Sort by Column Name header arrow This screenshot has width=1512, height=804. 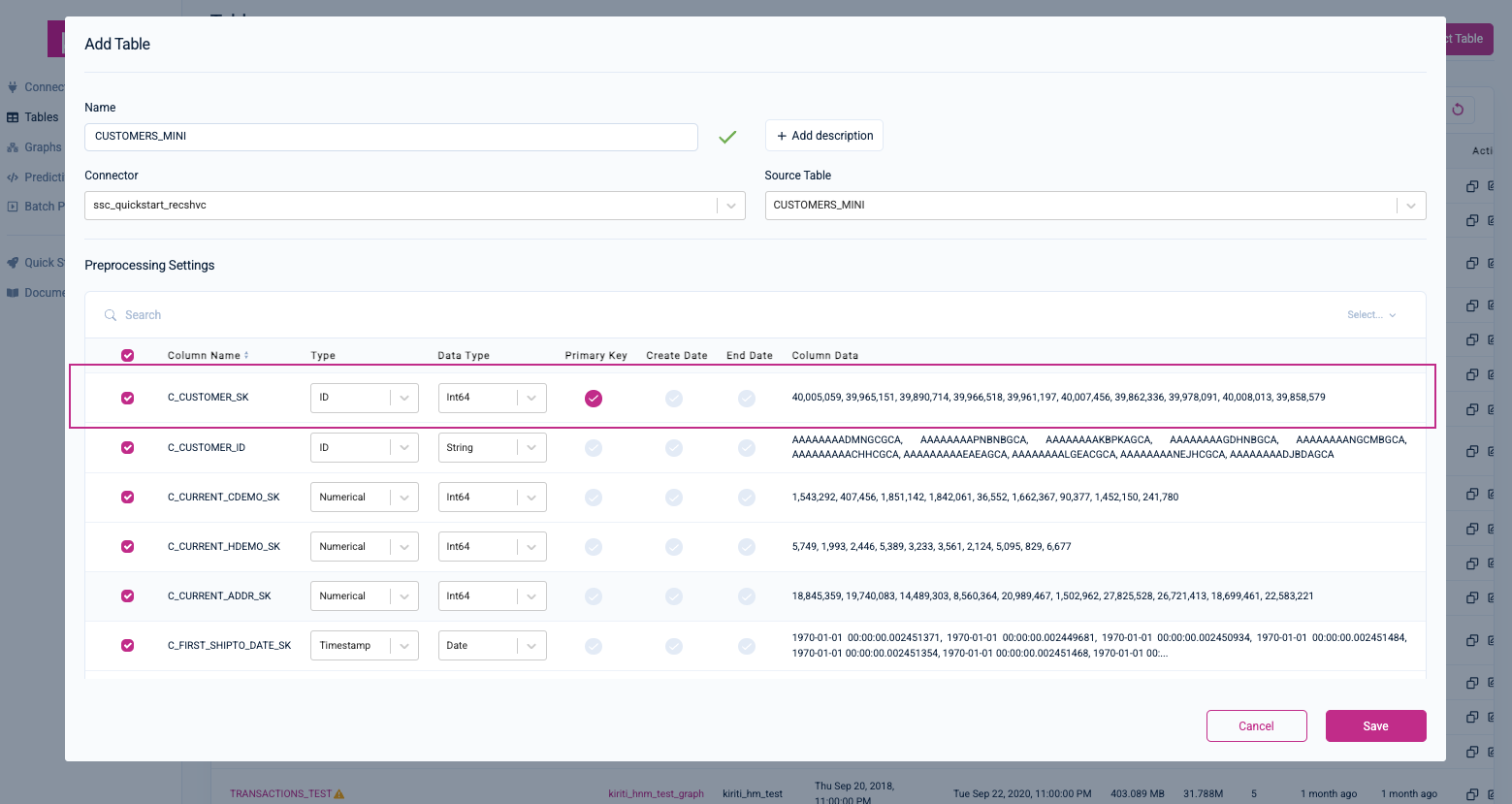coord(246,355)
